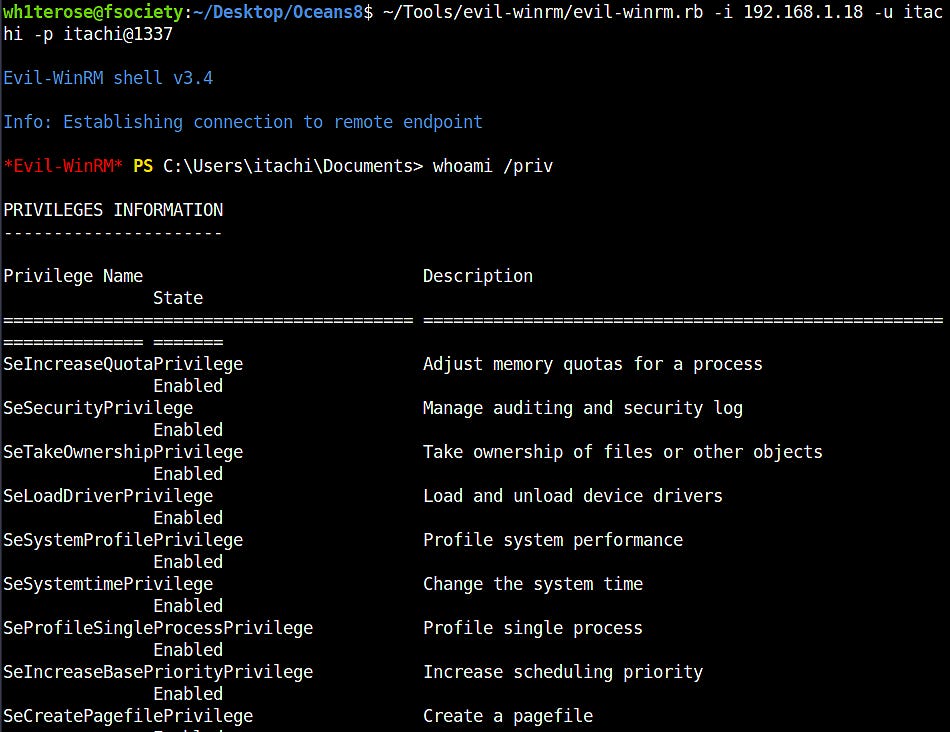Click 'Create a pagefile' description

508,716
